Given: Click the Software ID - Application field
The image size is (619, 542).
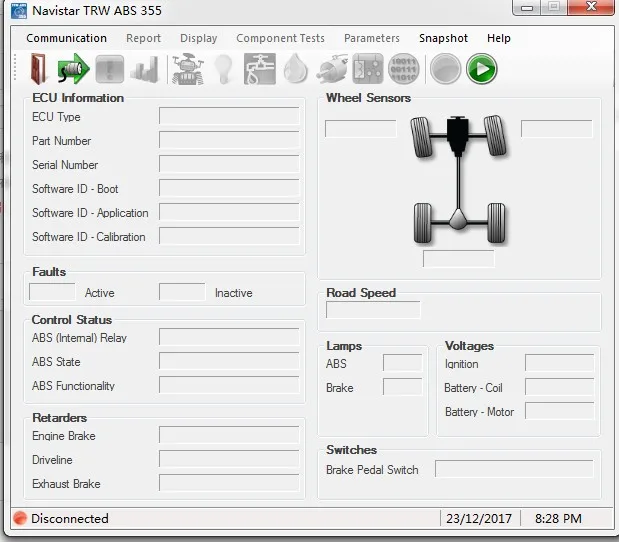Looking at the screenshot, I should [229, 212].
